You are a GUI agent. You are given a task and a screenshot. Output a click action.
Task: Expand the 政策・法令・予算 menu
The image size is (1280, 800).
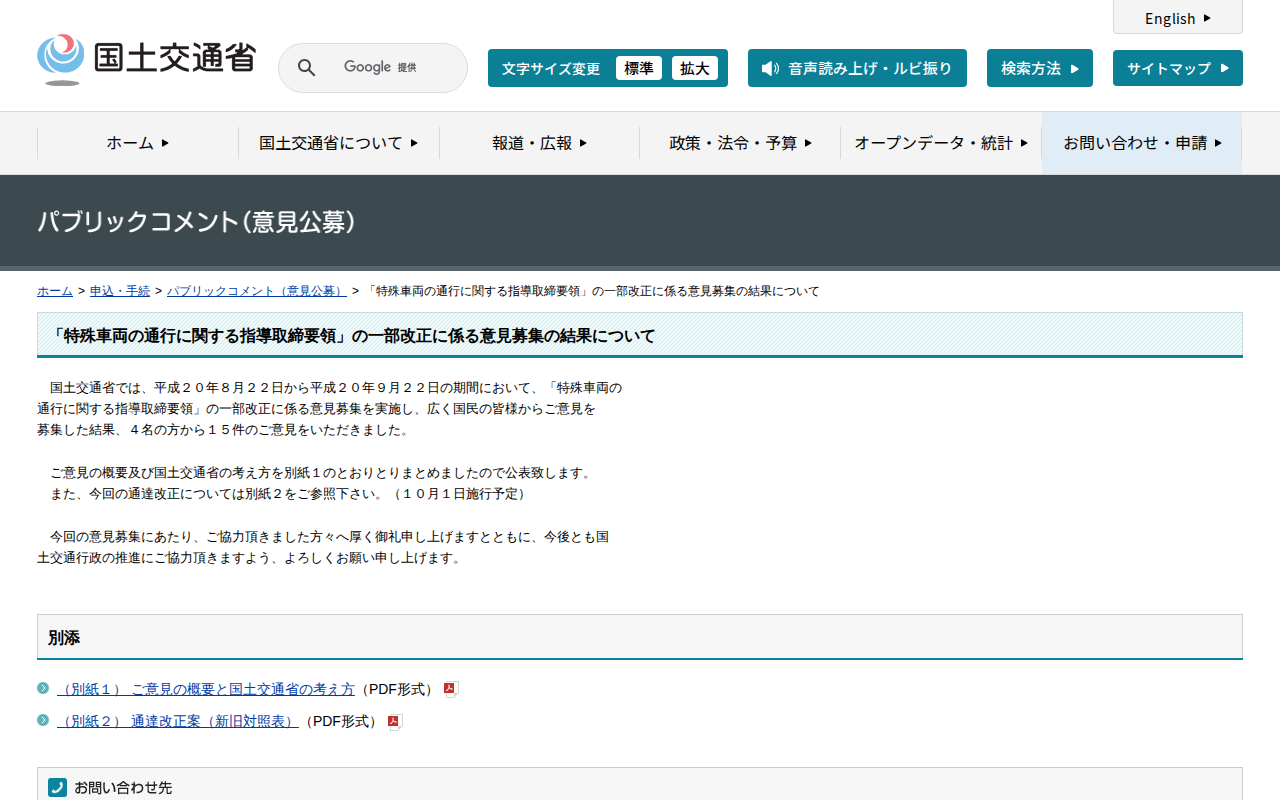740,143
